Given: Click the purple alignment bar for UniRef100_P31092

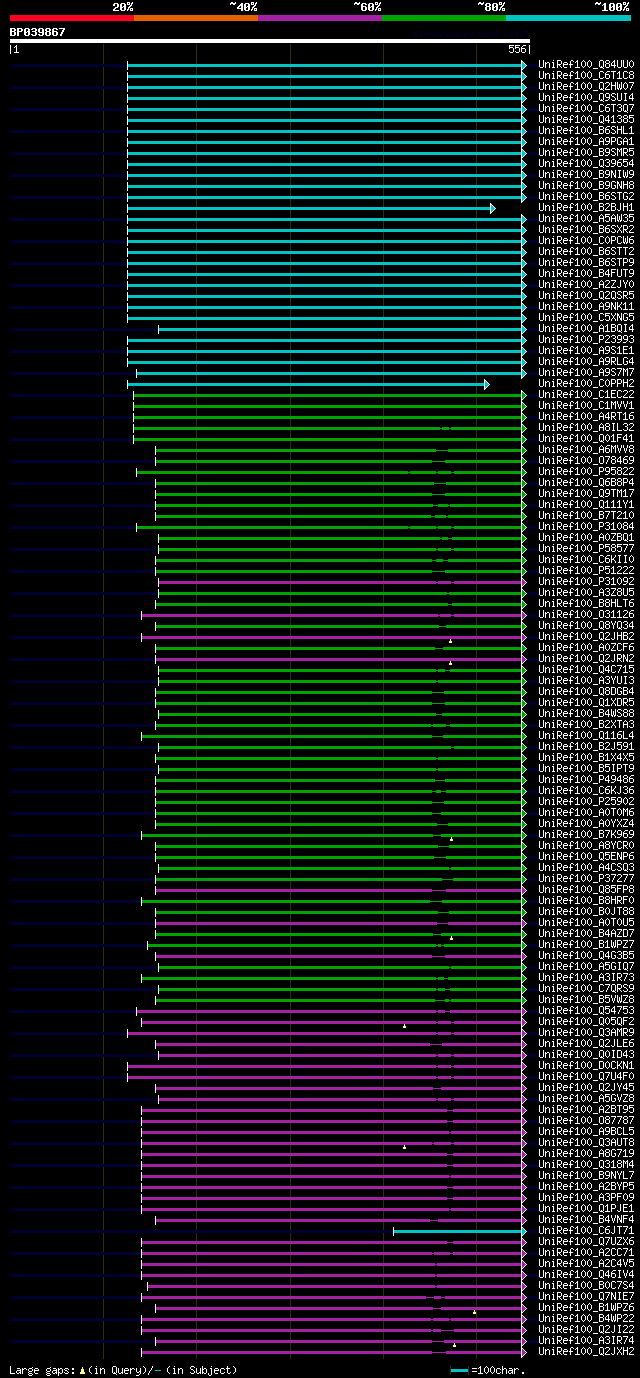Looking at the screenshot, I should pyautogui.click(x=342, y=582).
